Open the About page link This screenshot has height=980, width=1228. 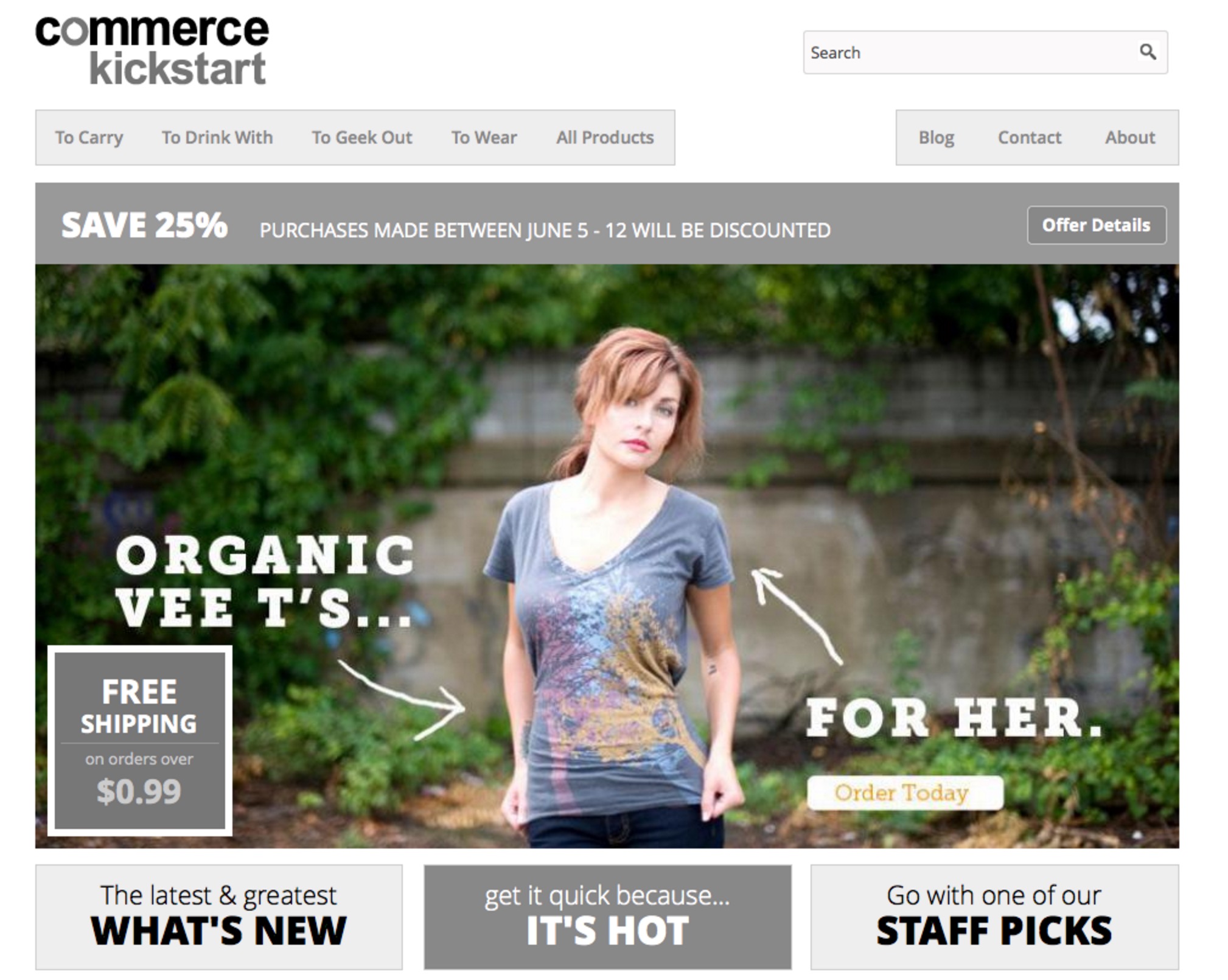1130,138
